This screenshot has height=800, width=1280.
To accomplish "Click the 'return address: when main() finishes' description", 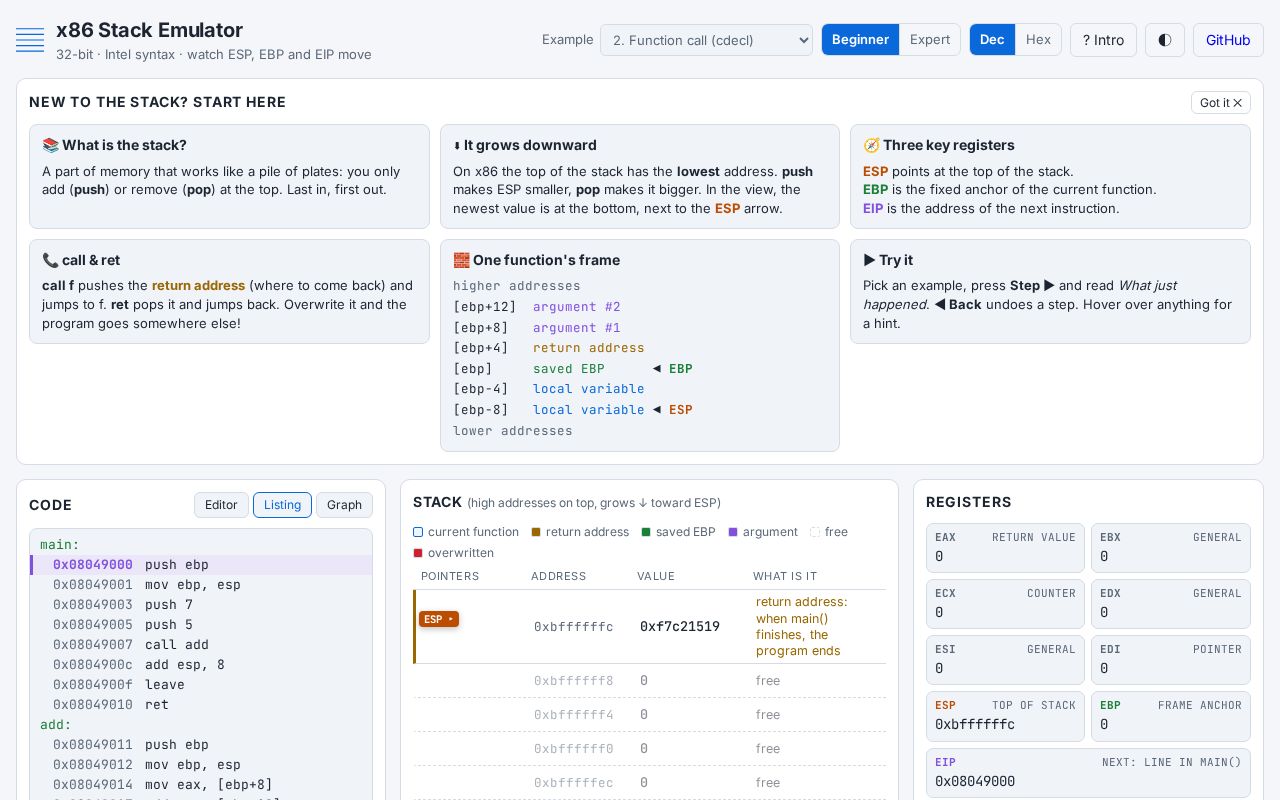I will tap(802, 626).
